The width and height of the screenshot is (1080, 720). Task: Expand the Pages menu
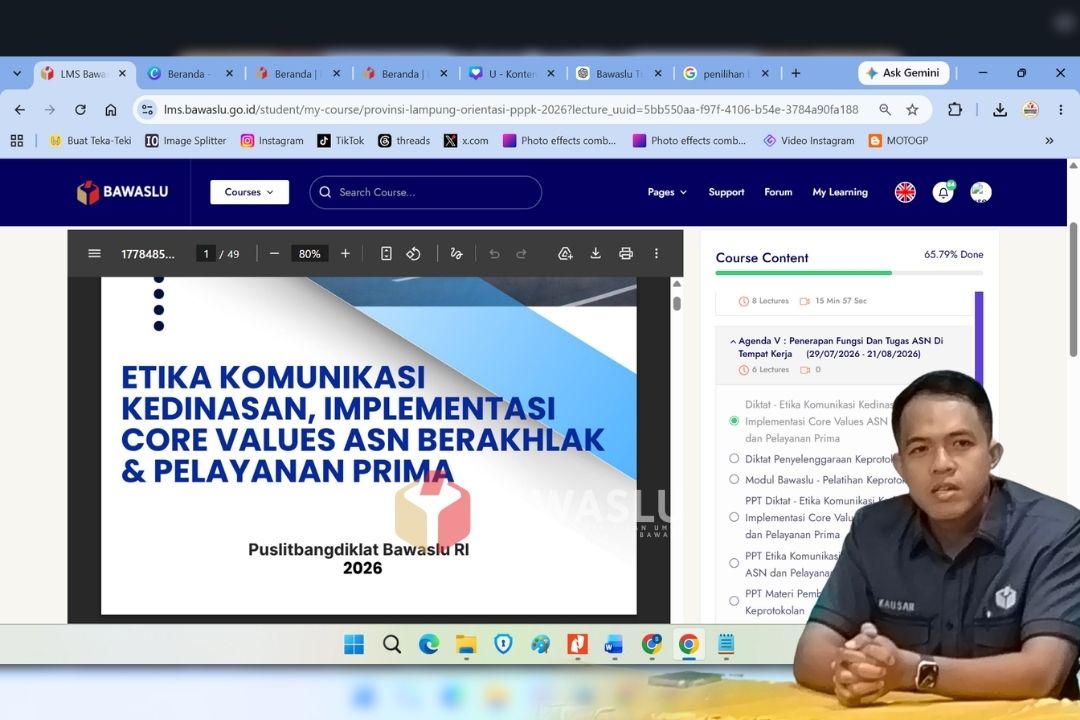coord(667,192)
